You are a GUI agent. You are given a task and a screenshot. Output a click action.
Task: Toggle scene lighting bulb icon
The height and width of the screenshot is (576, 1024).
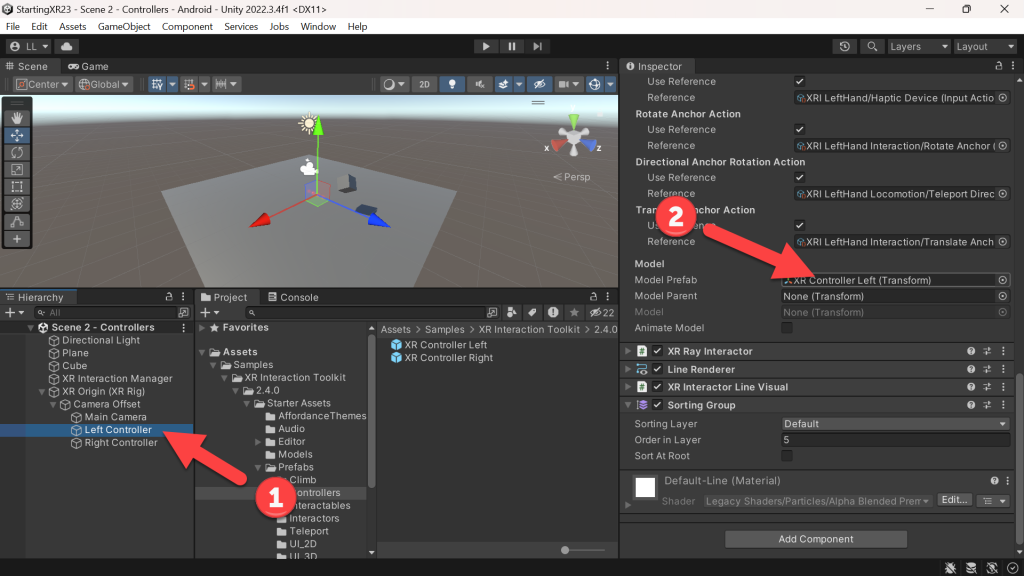click(452, 84)
